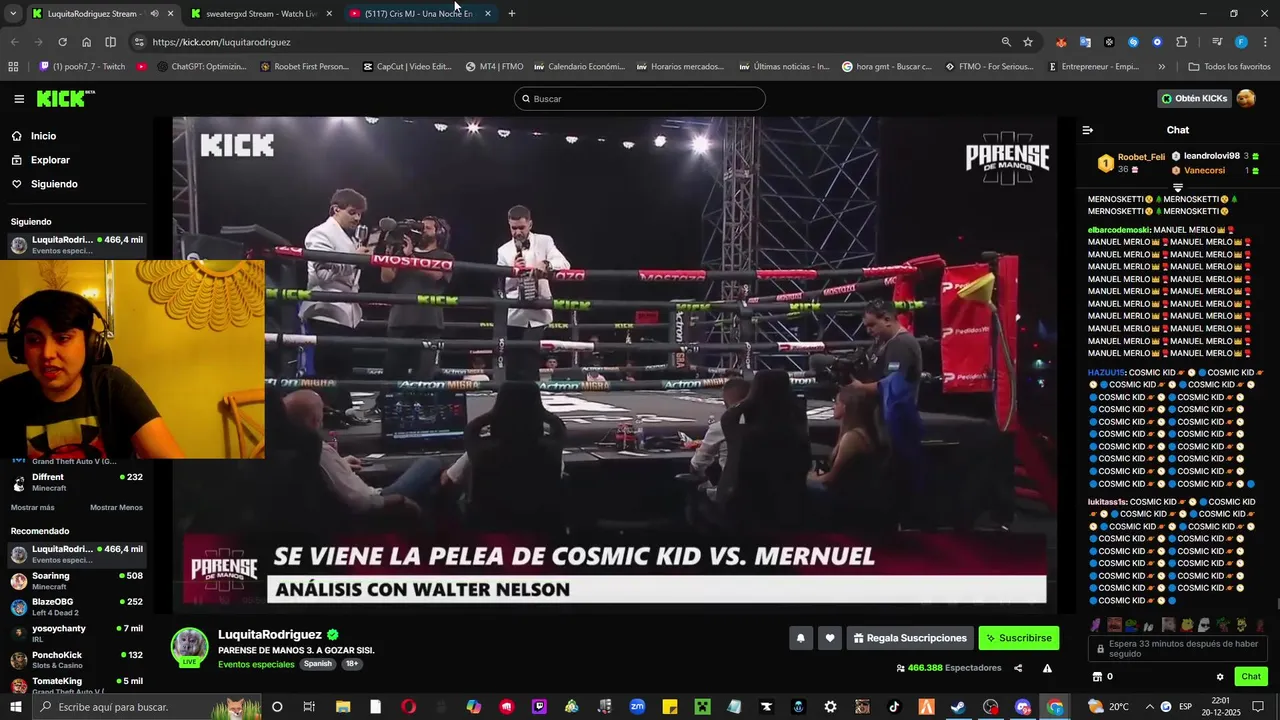Expand the Chrome tab search dropdown

click(x=13, y=14)
